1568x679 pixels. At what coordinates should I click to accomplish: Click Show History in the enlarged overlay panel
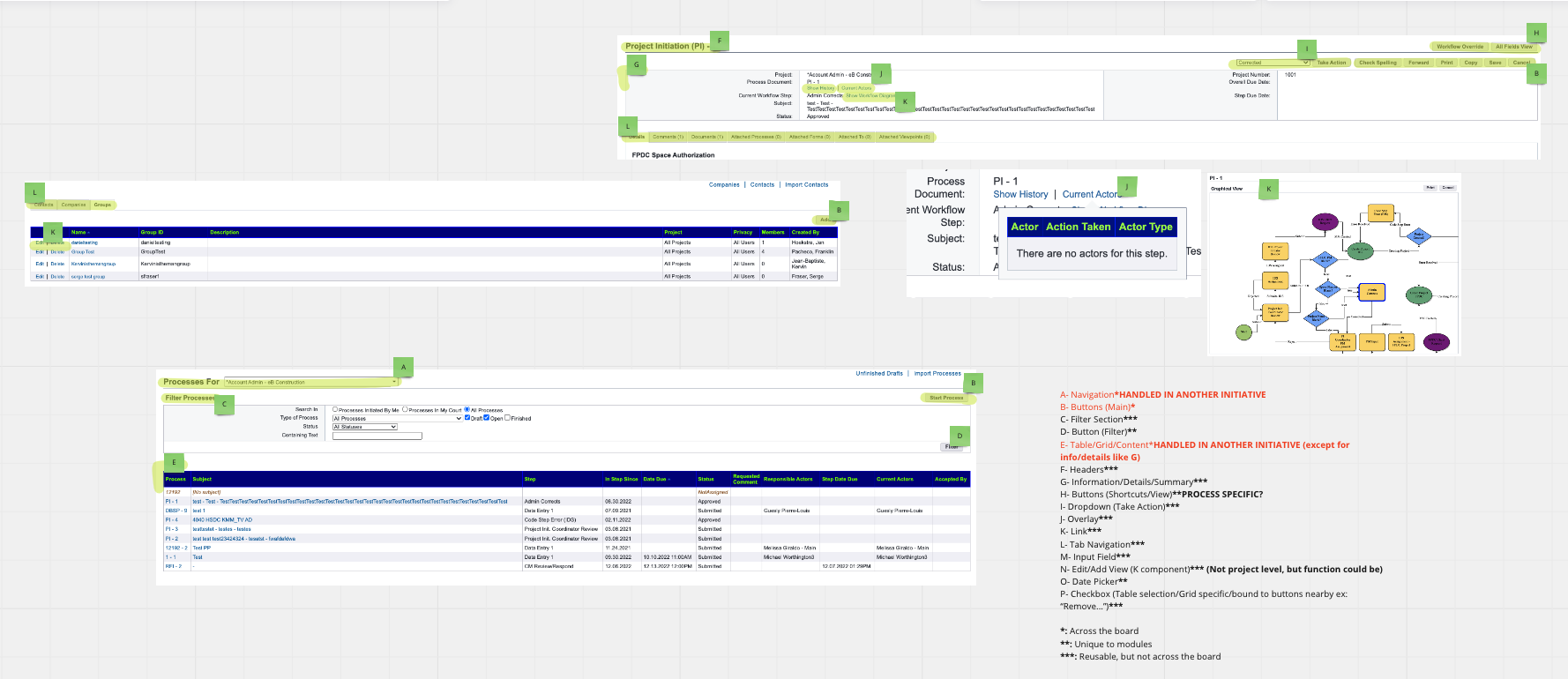tap(1020, 195)
